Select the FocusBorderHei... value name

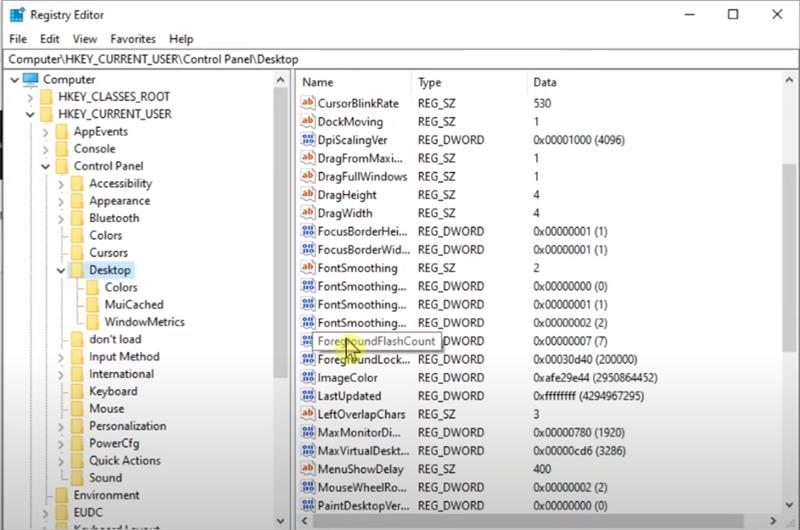click(x=363, y=232)
